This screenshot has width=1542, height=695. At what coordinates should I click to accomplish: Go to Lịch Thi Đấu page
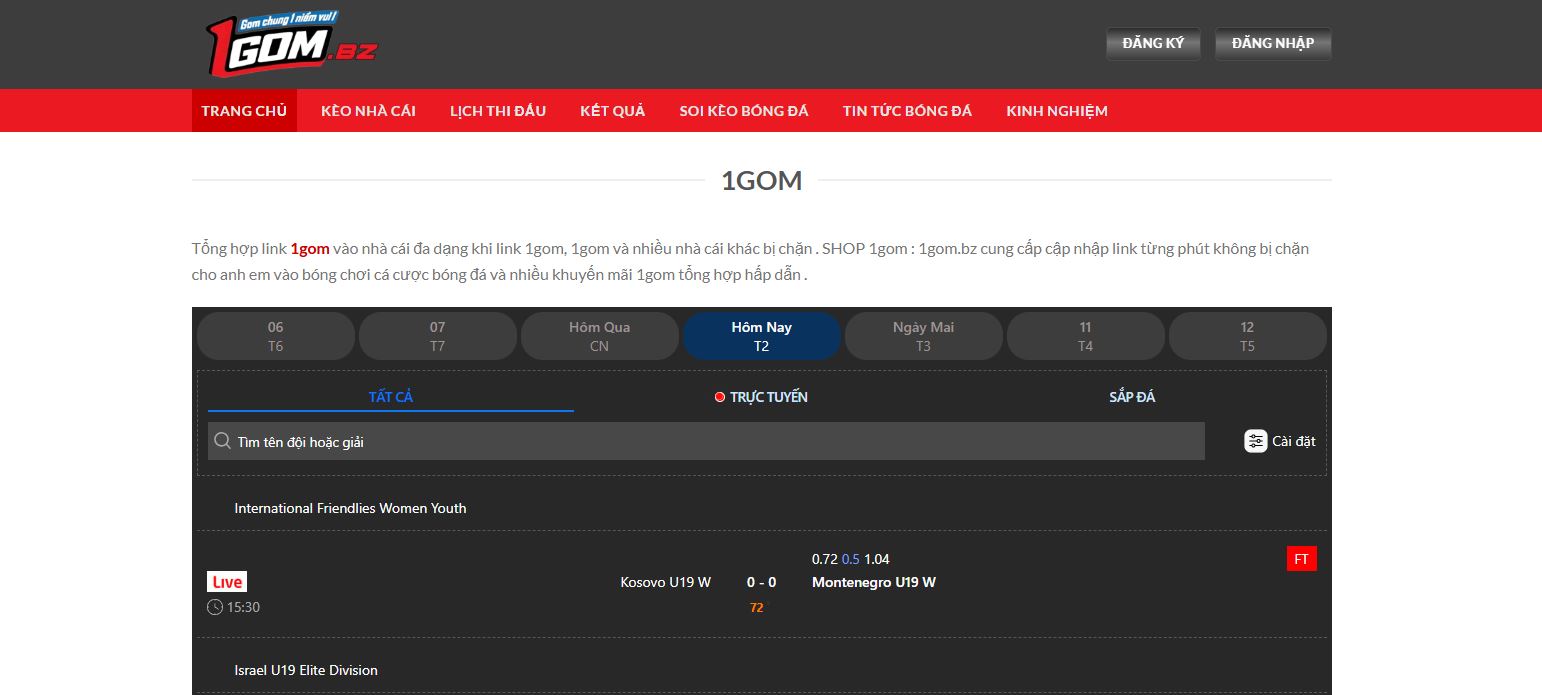click(498, 111)
